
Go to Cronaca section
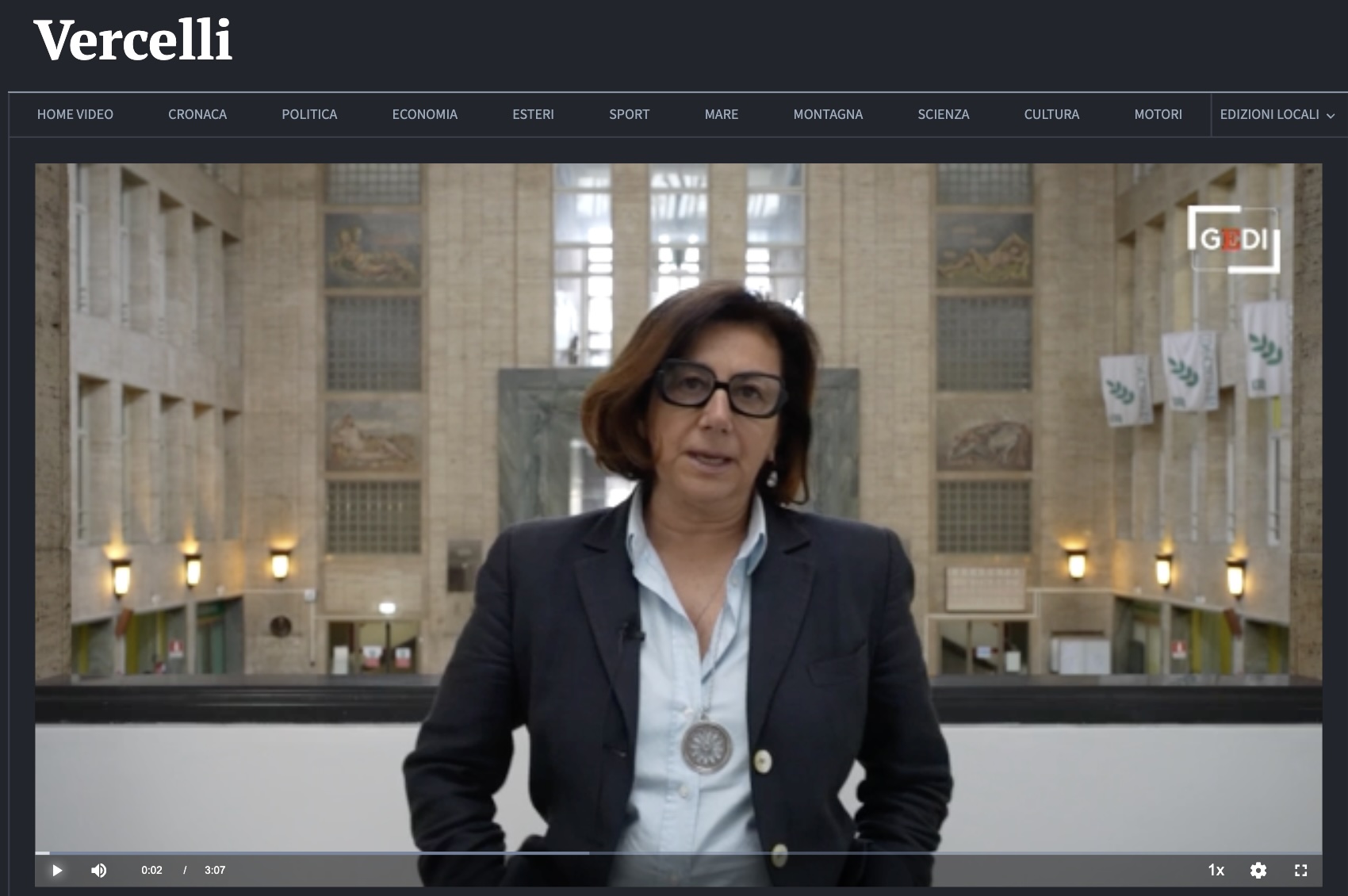point(197,114)
